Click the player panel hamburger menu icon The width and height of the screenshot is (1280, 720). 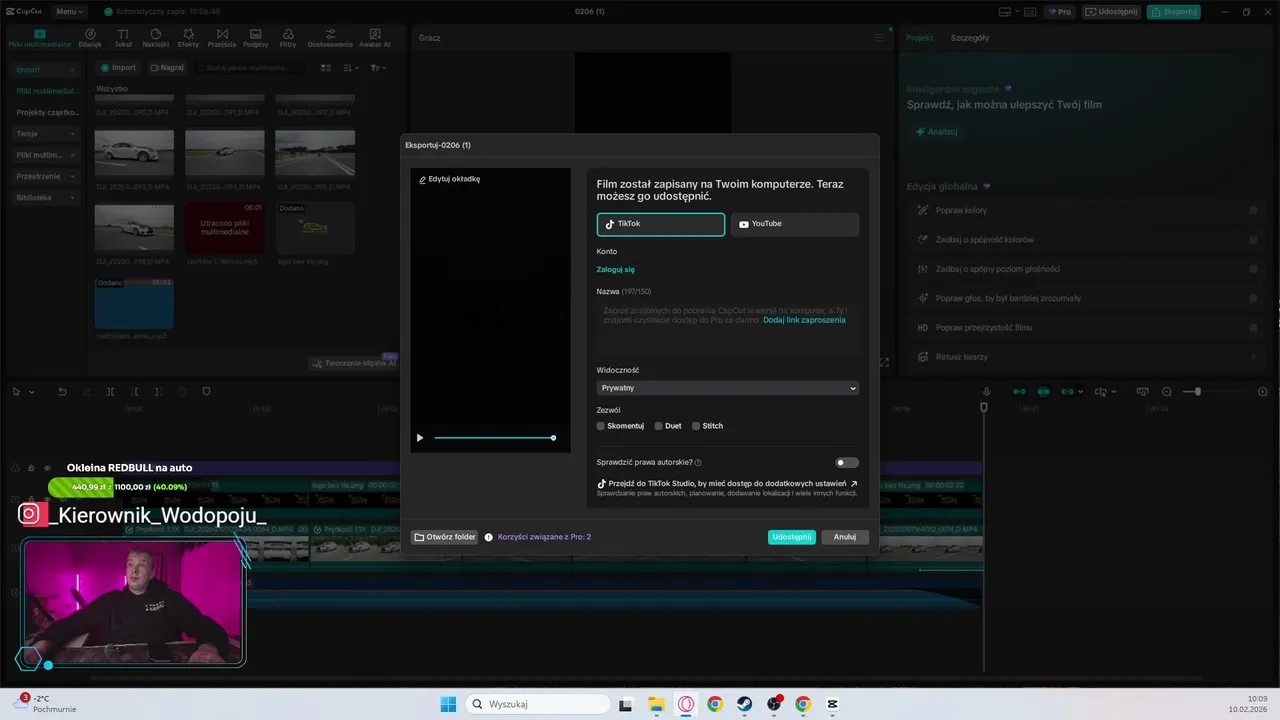[879, 38]
